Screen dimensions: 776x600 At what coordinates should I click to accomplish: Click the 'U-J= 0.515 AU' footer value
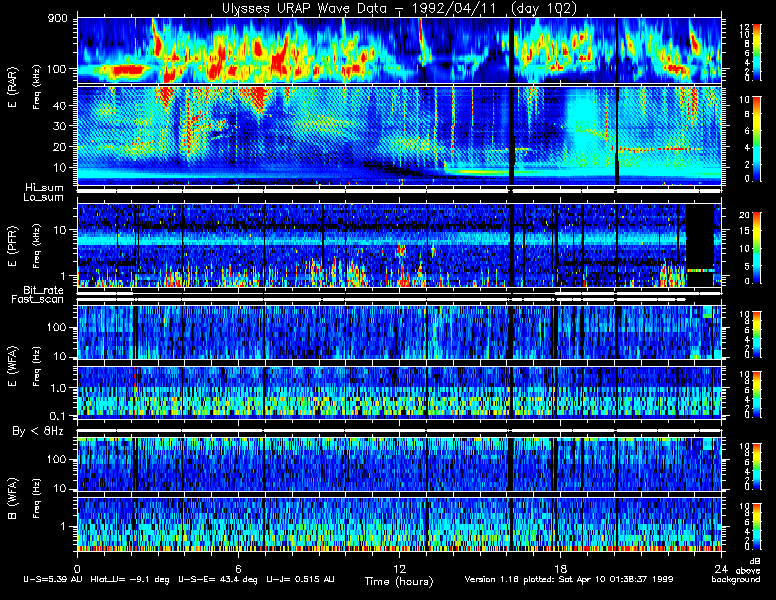(300, 579)
